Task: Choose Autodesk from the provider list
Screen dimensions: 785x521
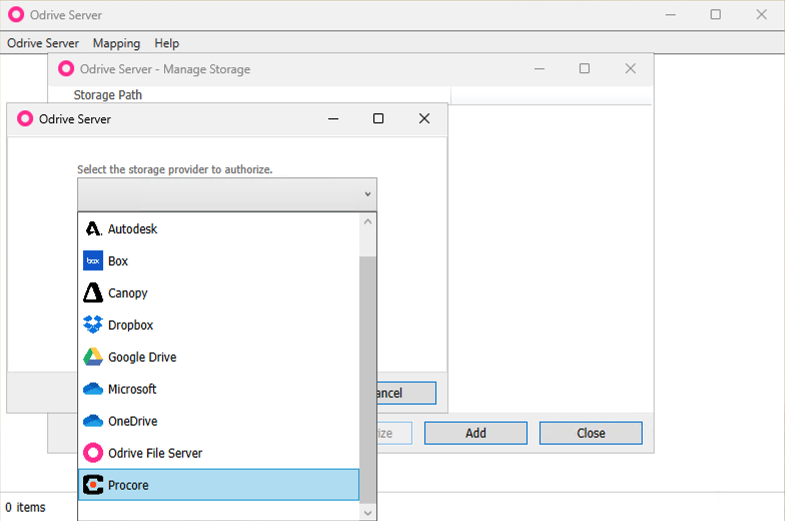Action: [219, 229]
